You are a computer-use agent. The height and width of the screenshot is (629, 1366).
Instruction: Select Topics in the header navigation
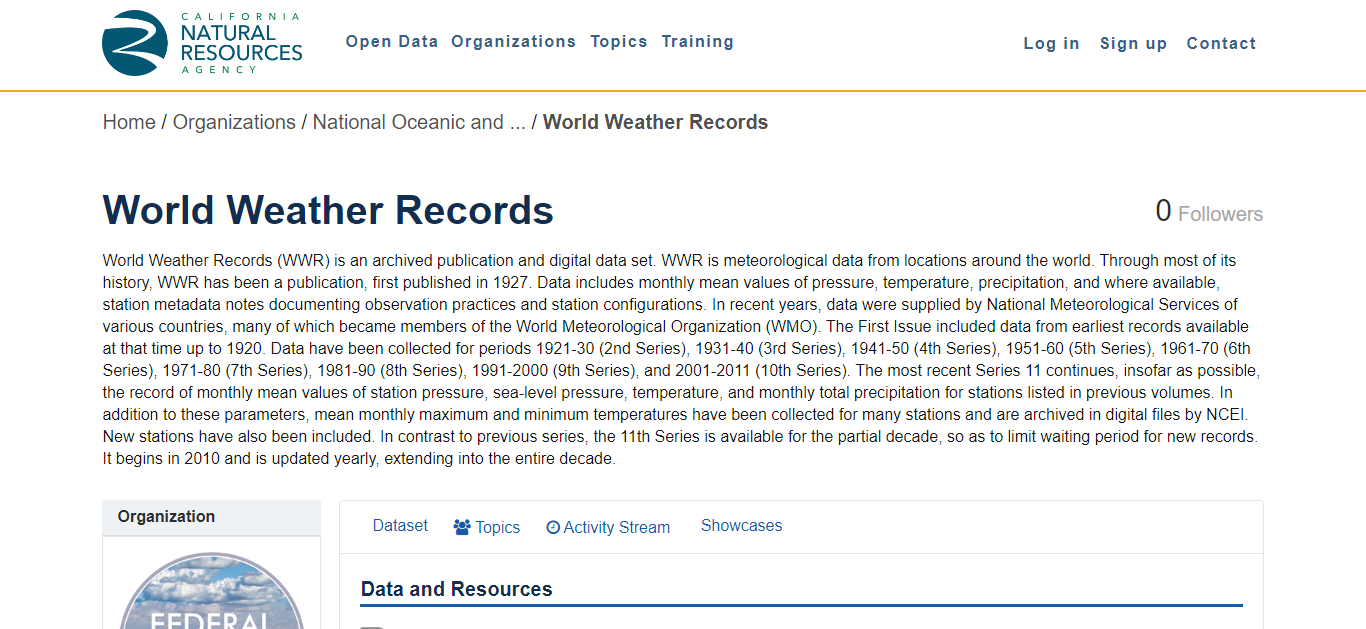pos(619,42)
